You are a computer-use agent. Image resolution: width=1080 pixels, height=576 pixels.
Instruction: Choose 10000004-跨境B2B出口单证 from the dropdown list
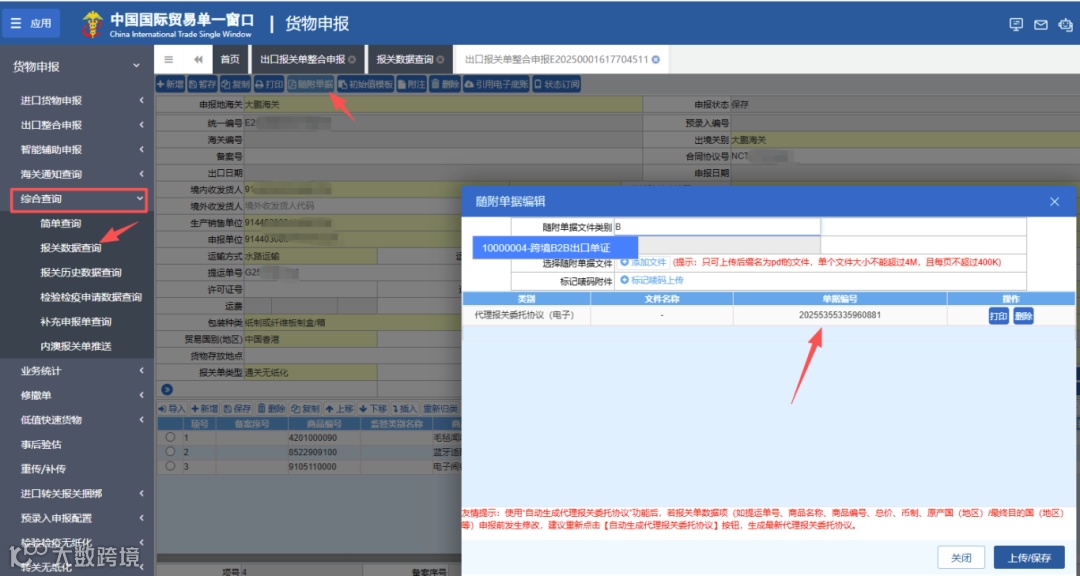(x=555, y=248)
